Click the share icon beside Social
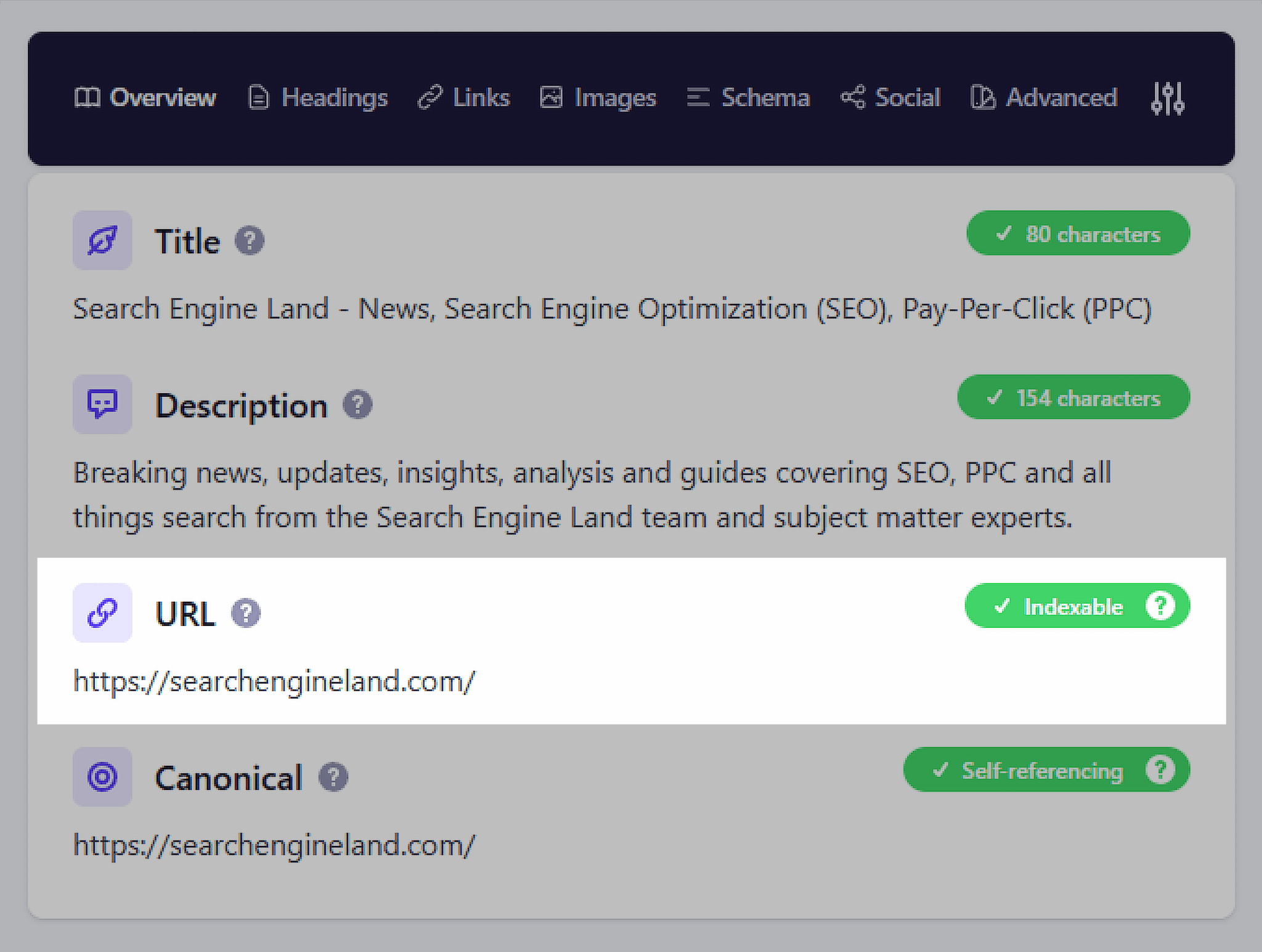The height and width of the screenshot is (952, 1262). click(853, 97)
